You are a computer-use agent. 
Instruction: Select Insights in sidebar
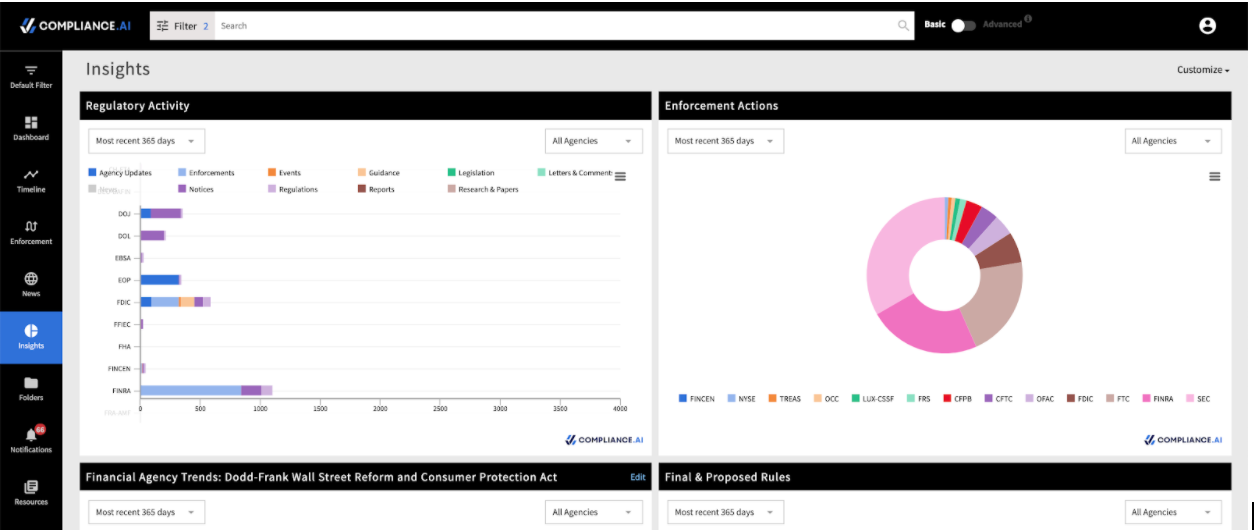[x=31, y=337]
